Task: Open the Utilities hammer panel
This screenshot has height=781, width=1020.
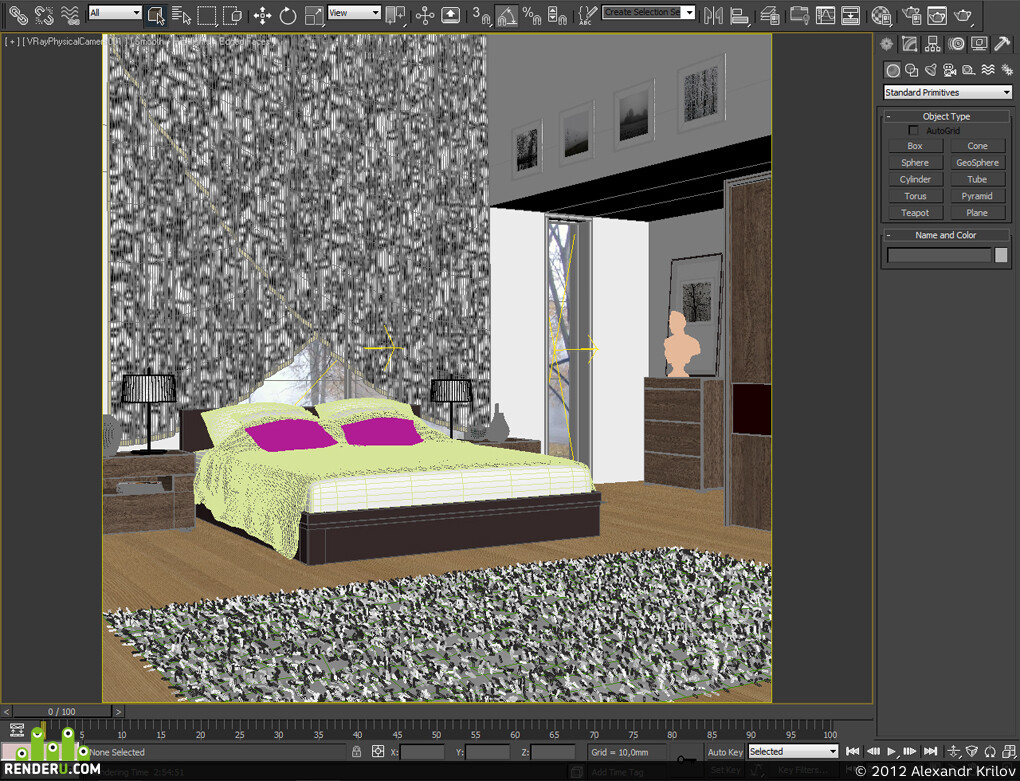Action: 1002,44
